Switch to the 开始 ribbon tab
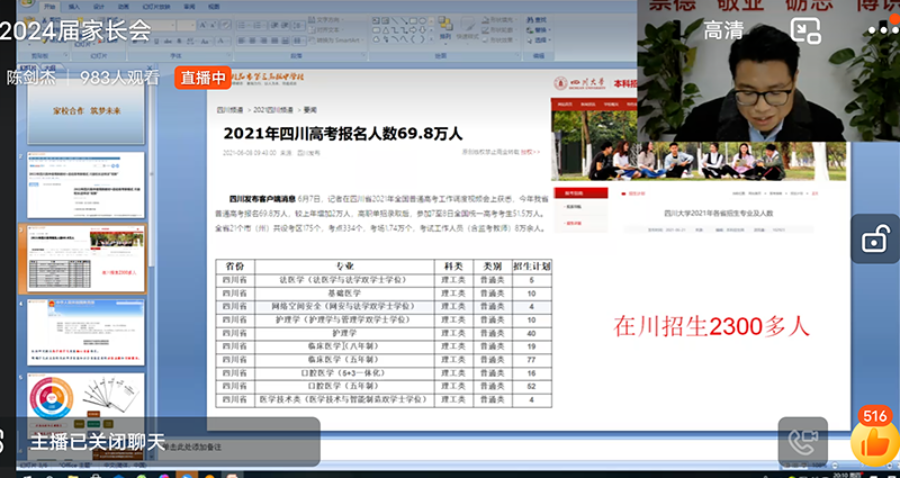Viewport: 900px width, 478px height. point(49,7)
